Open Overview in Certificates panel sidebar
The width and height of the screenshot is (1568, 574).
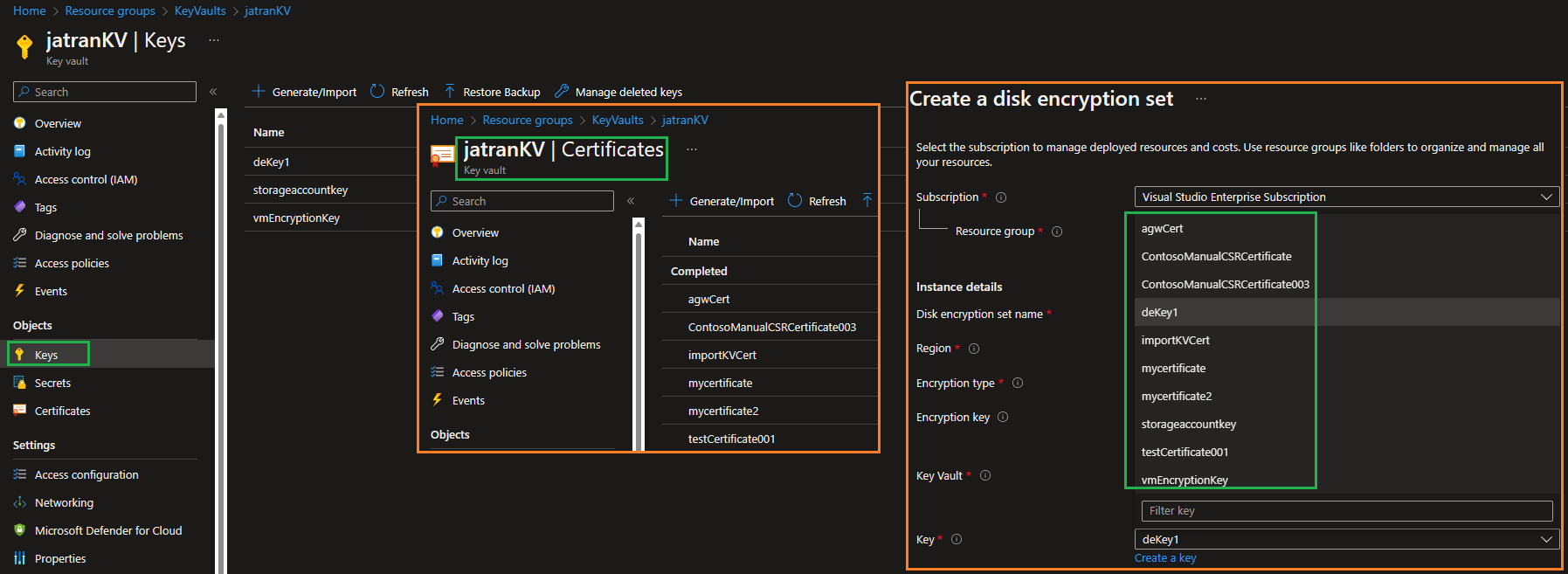coord(475,232)
